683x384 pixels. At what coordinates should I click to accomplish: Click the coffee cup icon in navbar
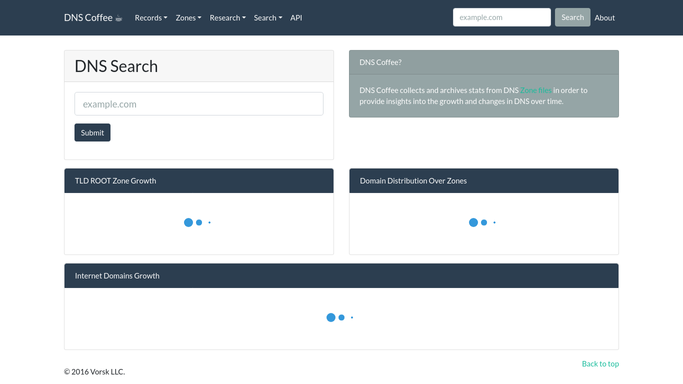click(118, 18)
